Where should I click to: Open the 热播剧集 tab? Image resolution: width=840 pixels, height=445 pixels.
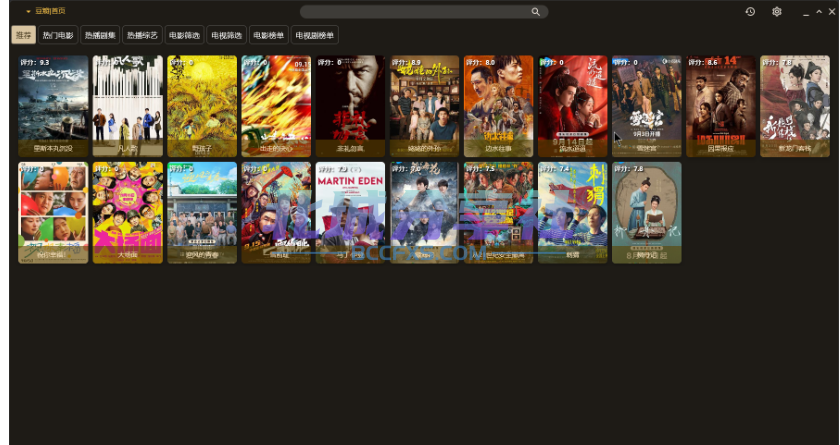coord(100,35)
